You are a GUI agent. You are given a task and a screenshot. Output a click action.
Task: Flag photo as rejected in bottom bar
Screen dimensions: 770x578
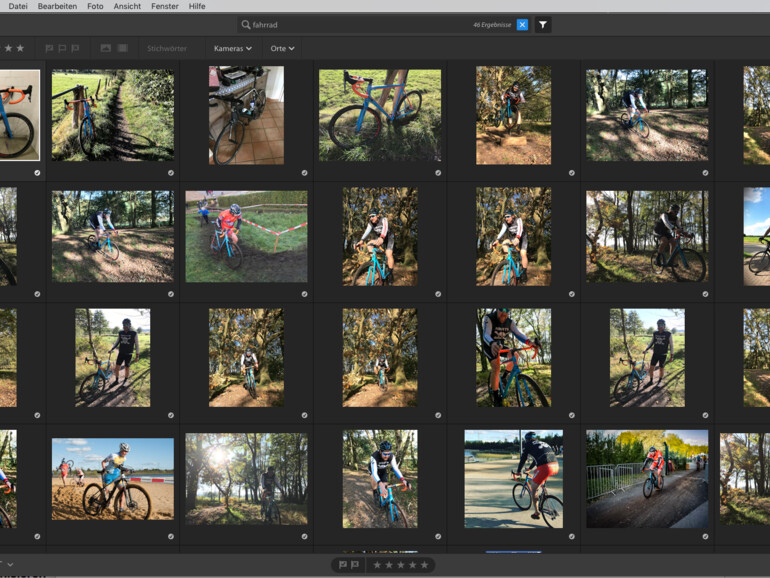(x=355, y=565)
